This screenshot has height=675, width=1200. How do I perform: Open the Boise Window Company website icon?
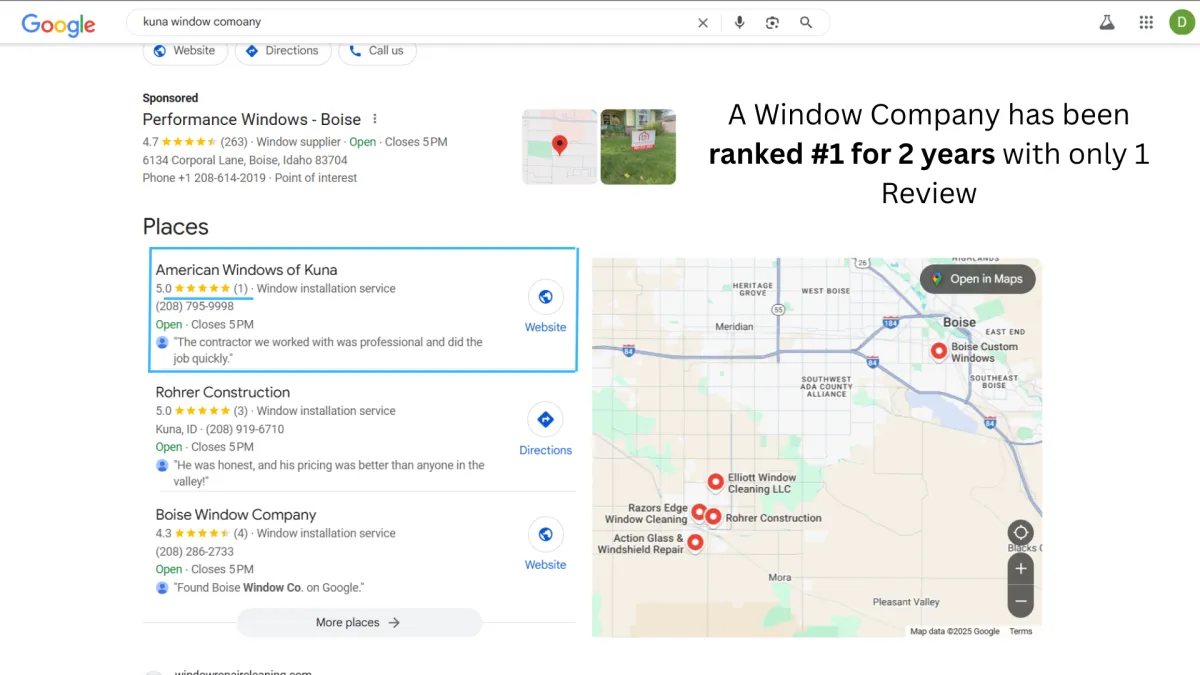point(546,535)
